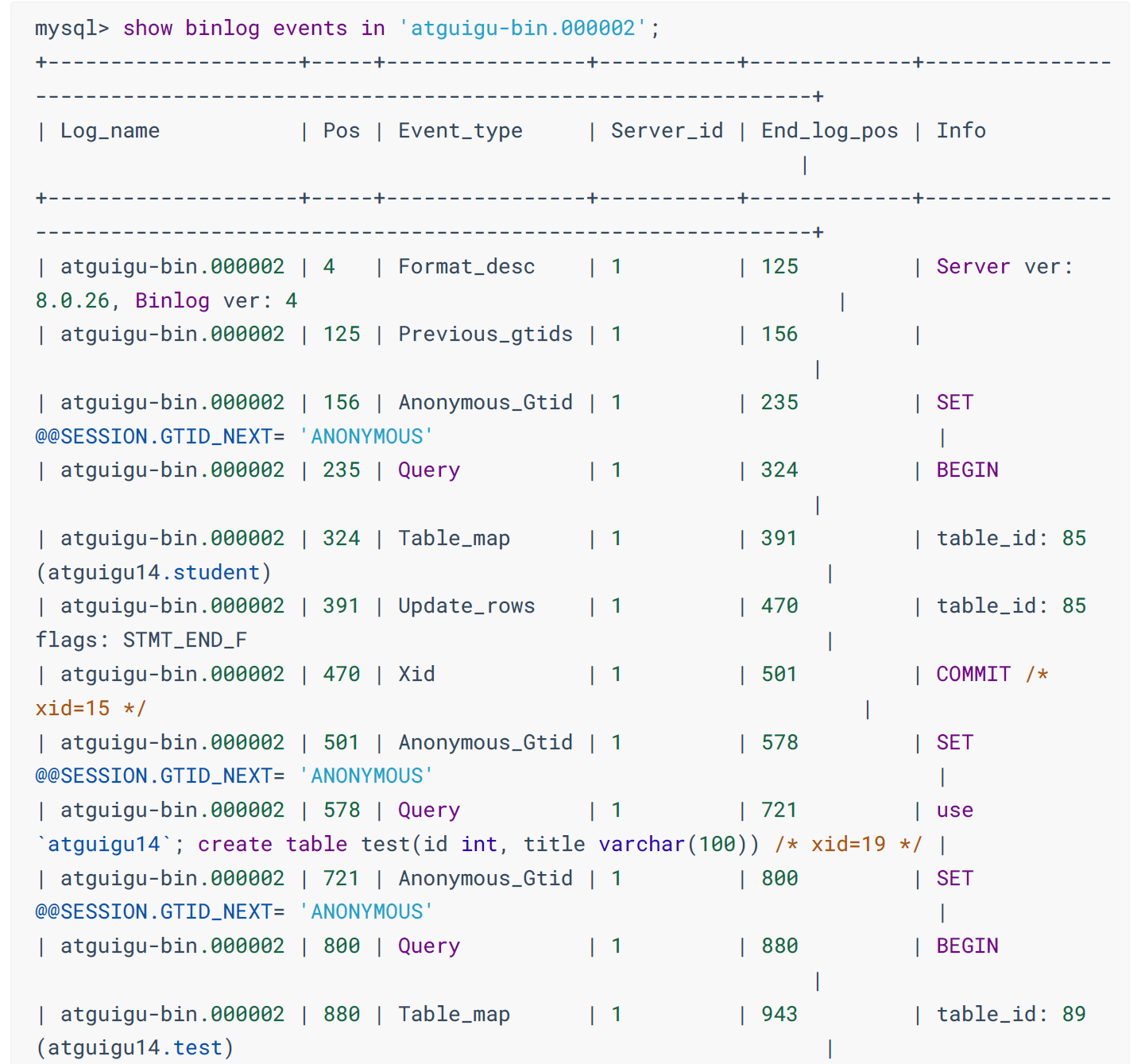Click the 'COMMIT /*' info text

pos(992,675)
